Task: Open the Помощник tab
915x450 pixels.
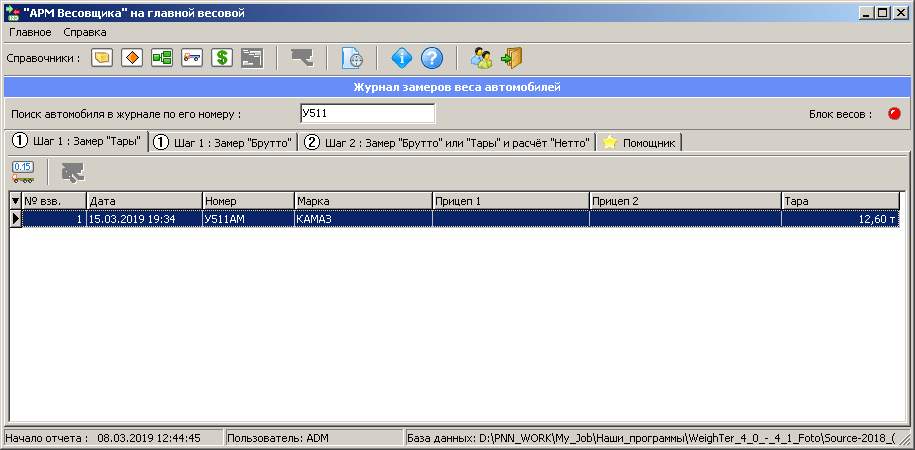Action: (x=640, y=143)
